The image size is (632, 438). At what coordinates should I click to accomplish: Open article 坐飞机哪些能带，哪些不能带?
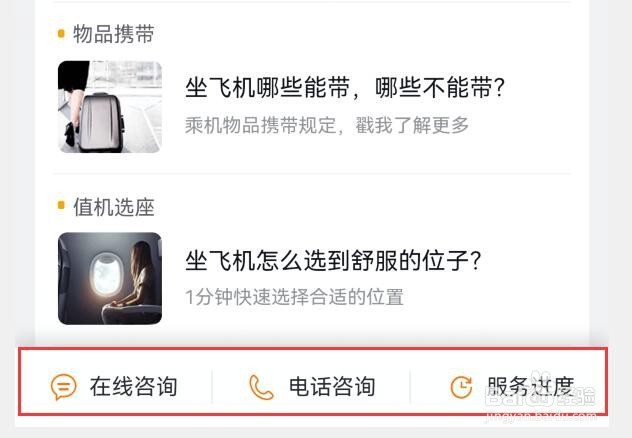(x=345, y=87)
